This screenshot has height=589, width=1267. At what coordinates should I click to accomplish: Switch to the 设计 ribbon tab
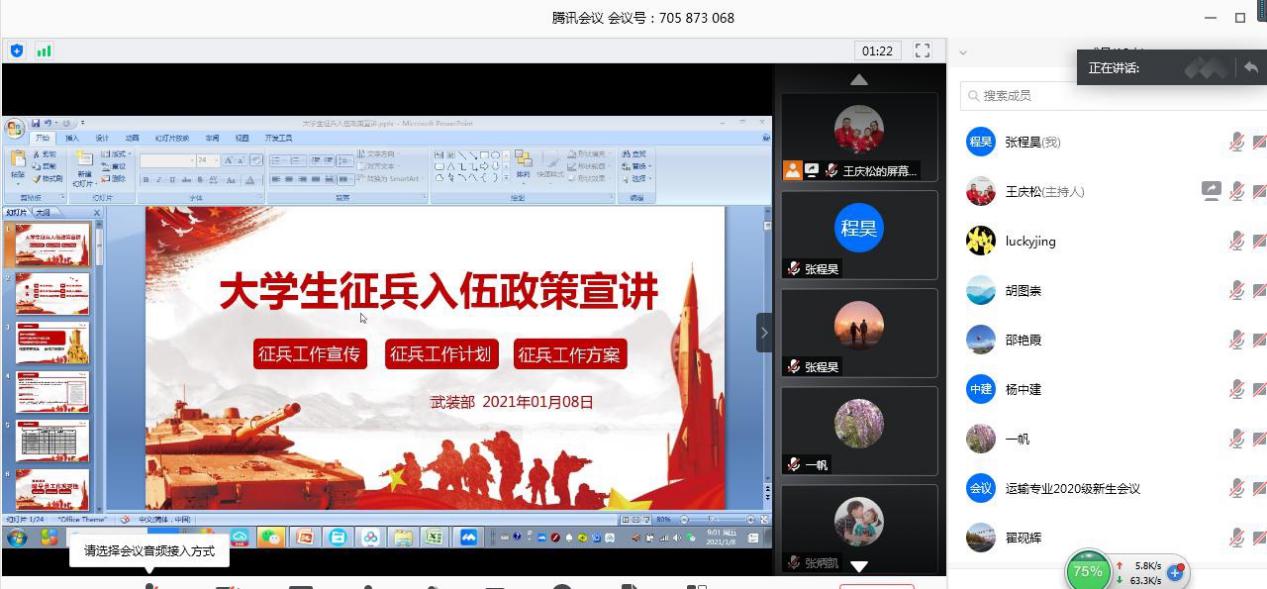click(101, 138)
